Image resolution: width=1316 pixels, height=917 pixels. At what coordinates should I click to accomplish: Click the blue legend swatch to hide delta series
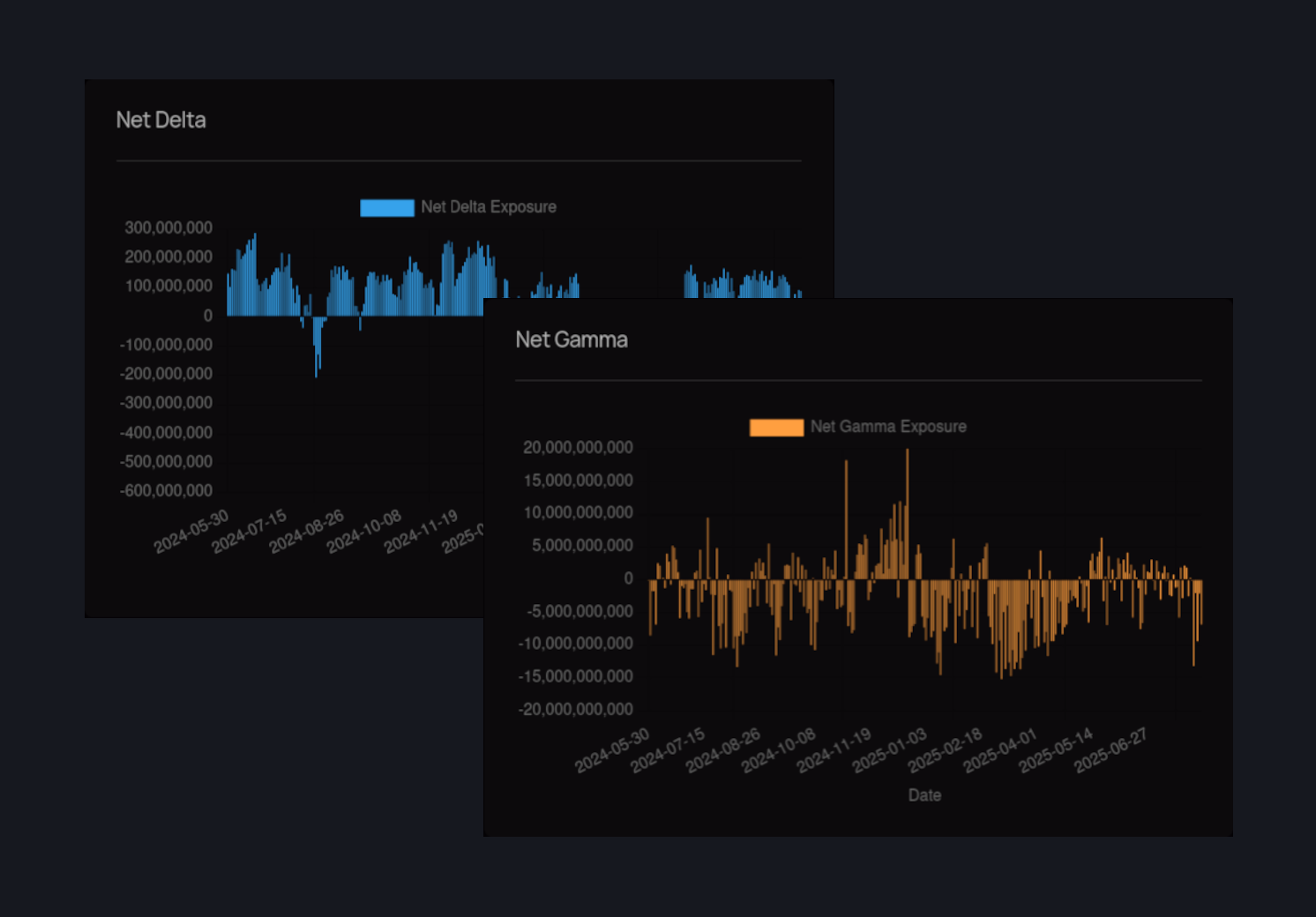point(386,207)
